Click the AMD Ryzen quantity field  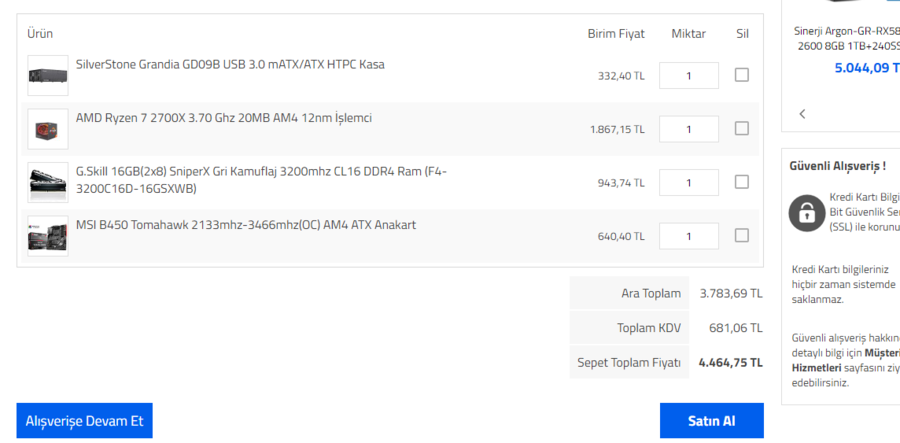pyautogui.click(x=688, y=129)
